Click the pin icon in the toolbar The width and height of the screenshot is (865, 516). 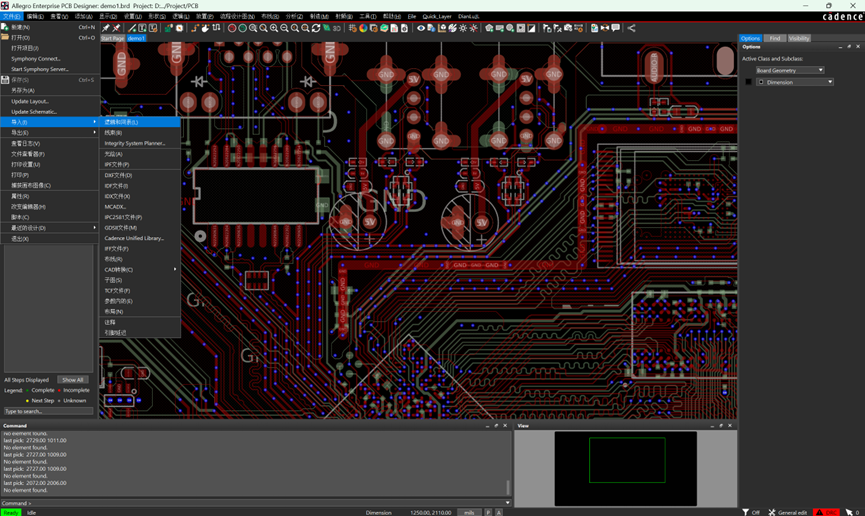click(106, 28)
